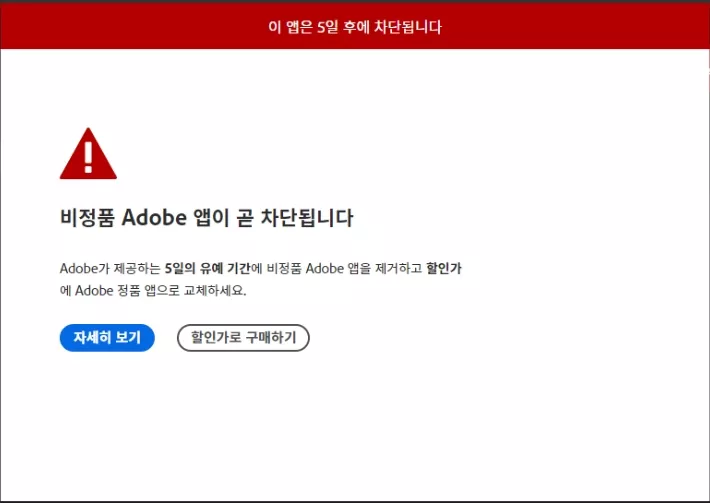
Task: Click the bold text 5일의 유예 기간
Action: [207, 268]
